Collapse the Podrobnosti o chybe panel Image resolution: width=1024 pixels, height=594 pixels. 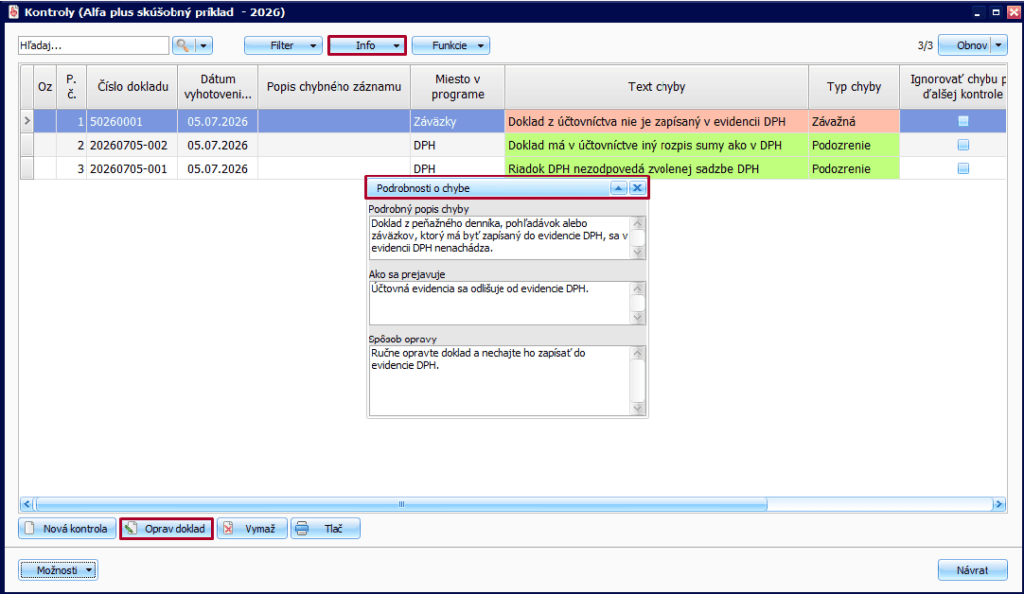click(618, 188)
